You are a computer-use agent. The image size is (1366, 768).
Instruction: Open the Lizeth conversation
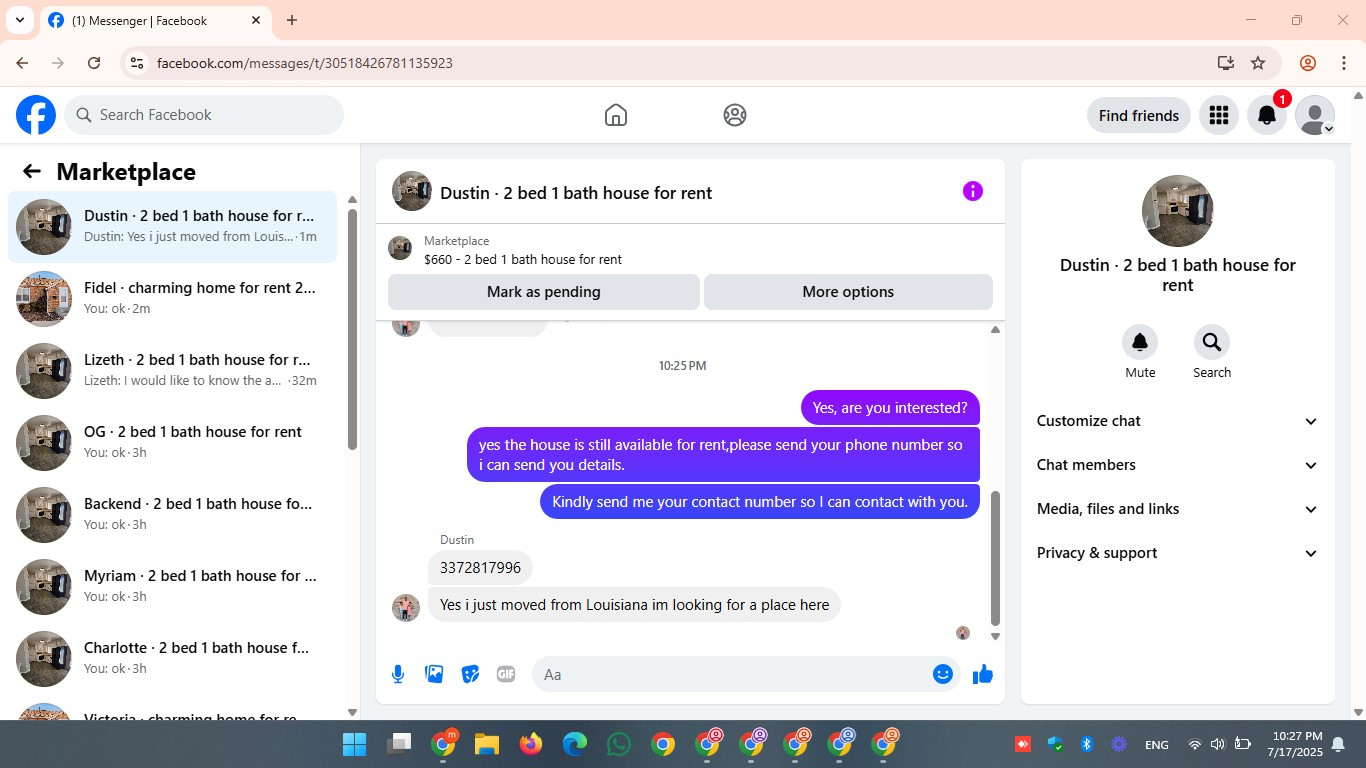point(172,371)
